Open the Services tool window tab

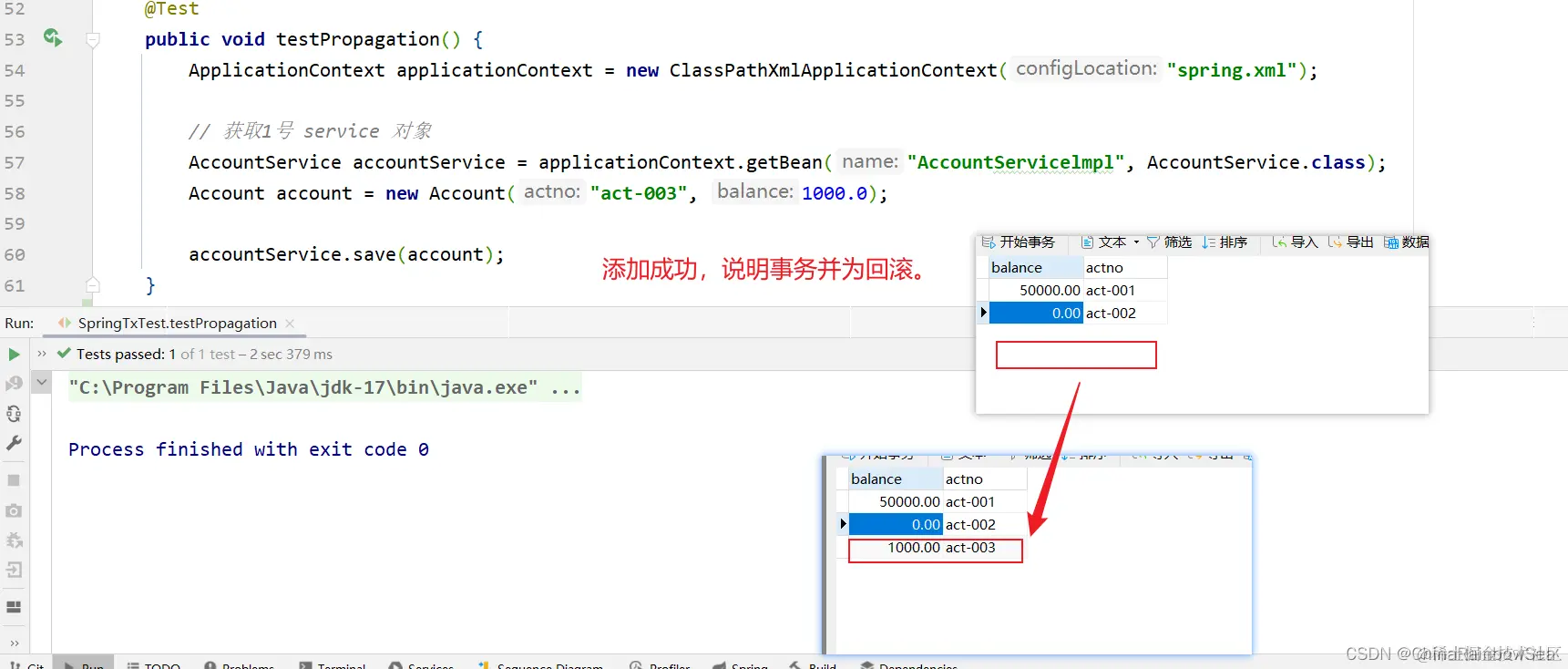pos(421,664)
